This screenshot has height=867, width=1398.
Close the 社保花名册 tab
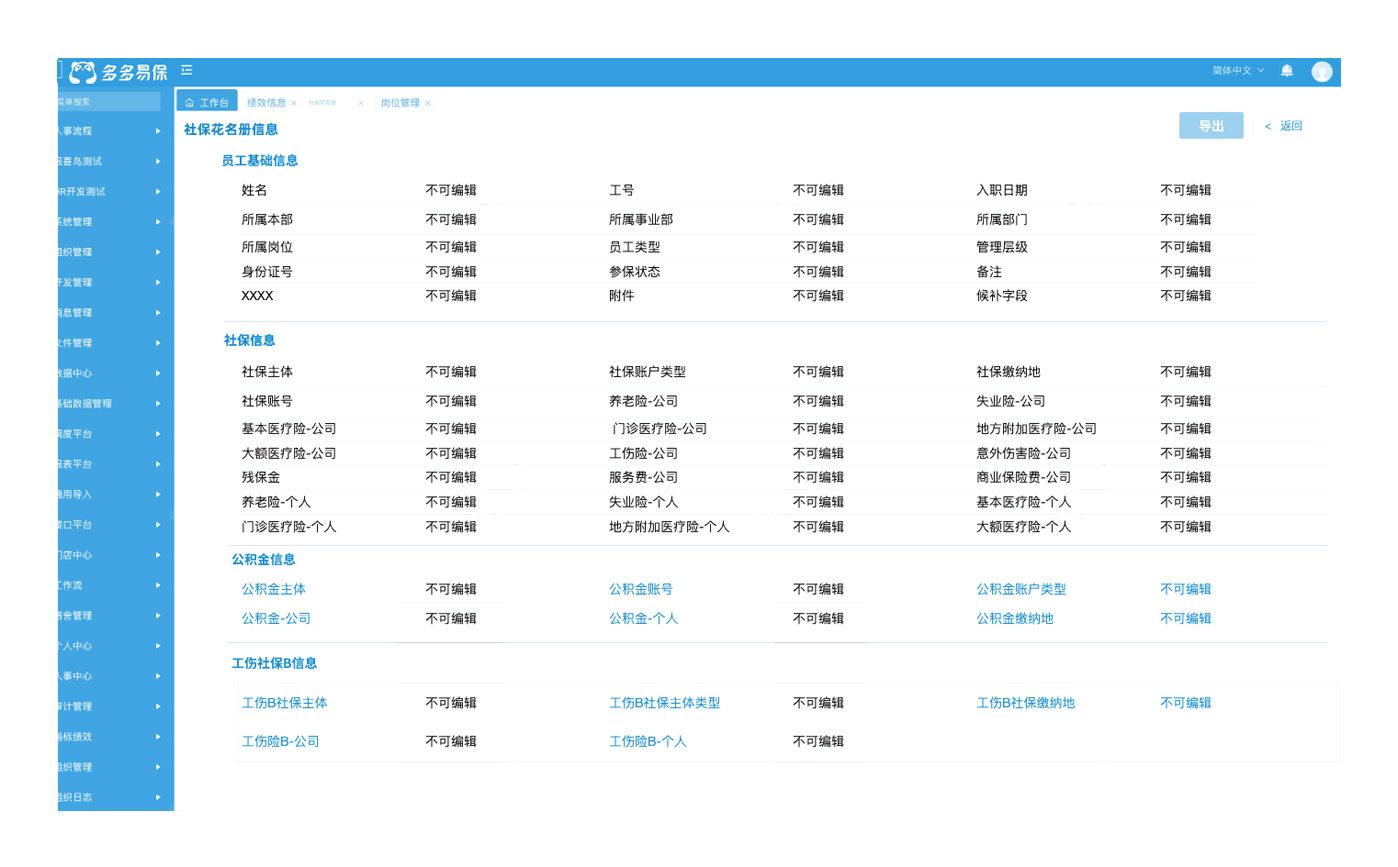coord(361,103)
